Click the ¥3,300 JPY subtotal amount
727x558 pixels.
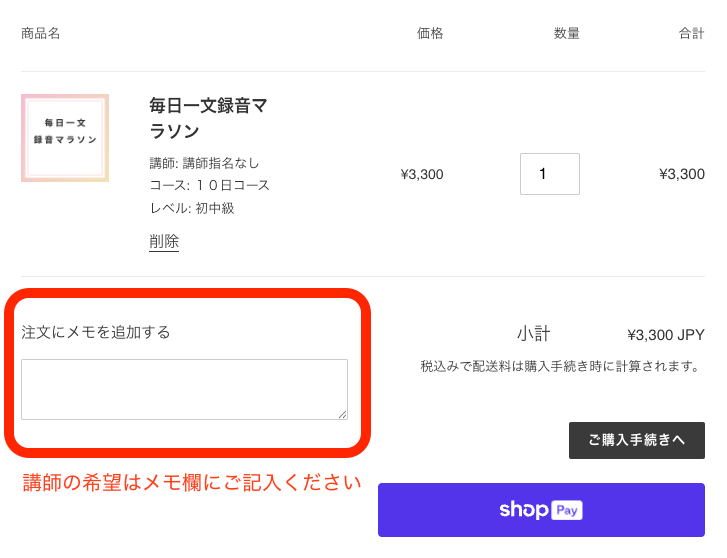(666, 335)
